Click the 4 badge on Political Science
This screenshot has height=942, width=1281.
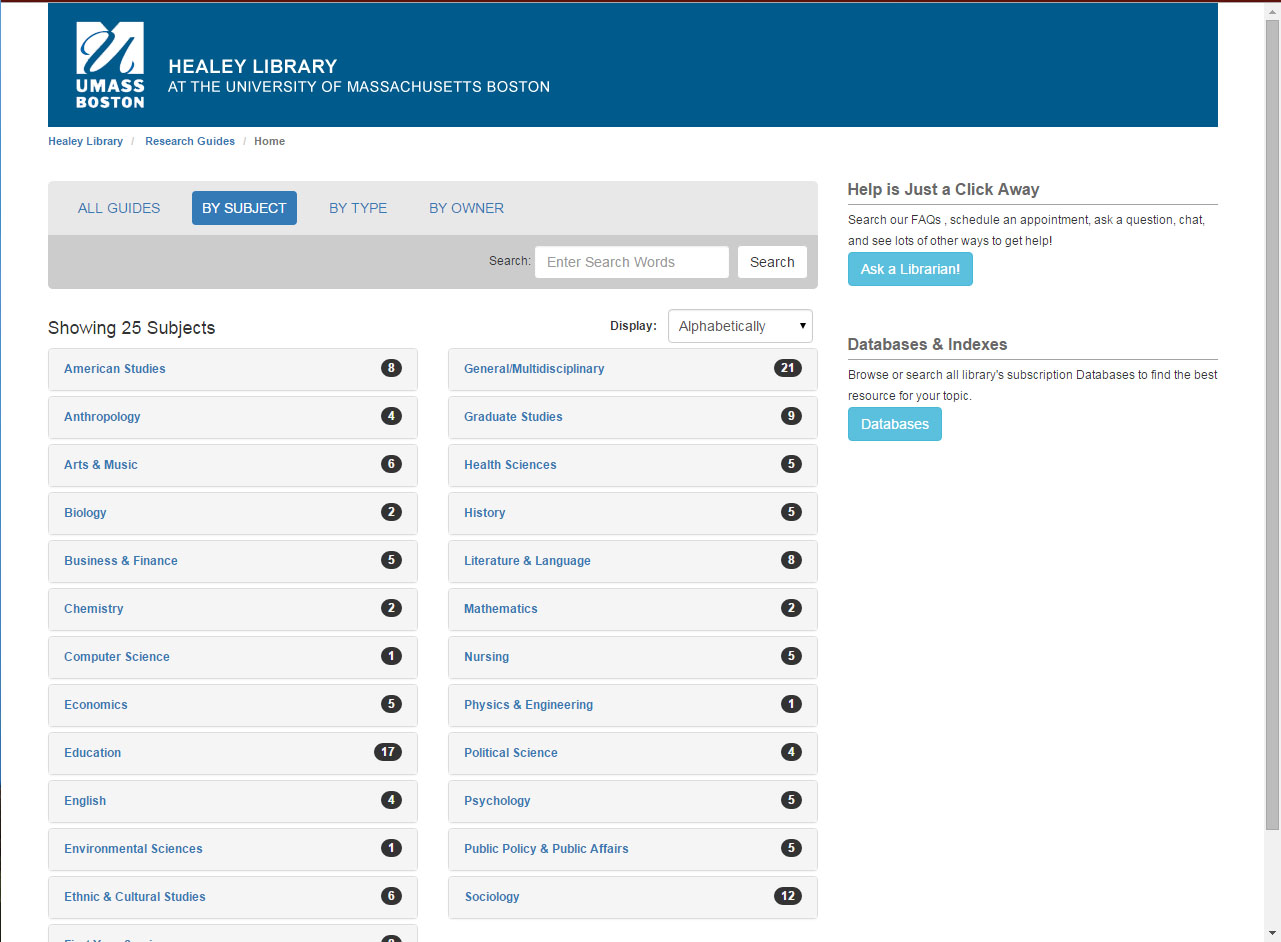791,752
